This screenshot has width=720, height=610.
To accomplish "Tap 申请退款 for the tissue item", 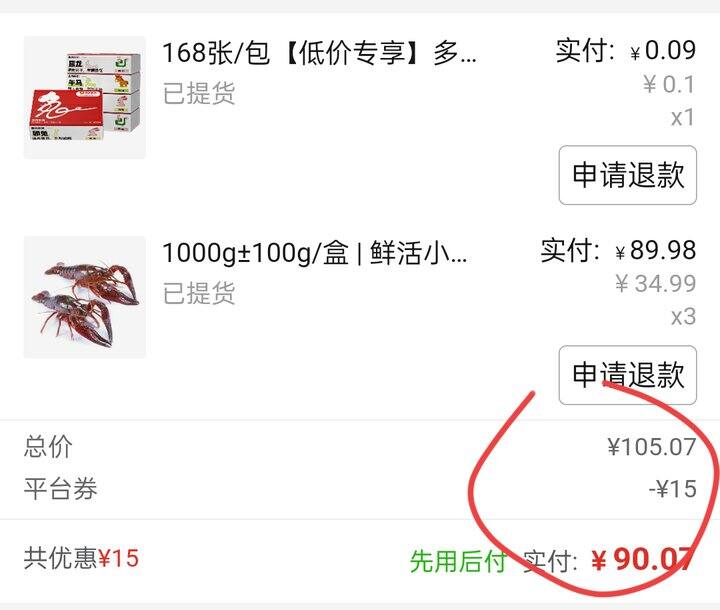I will [628, 175].
